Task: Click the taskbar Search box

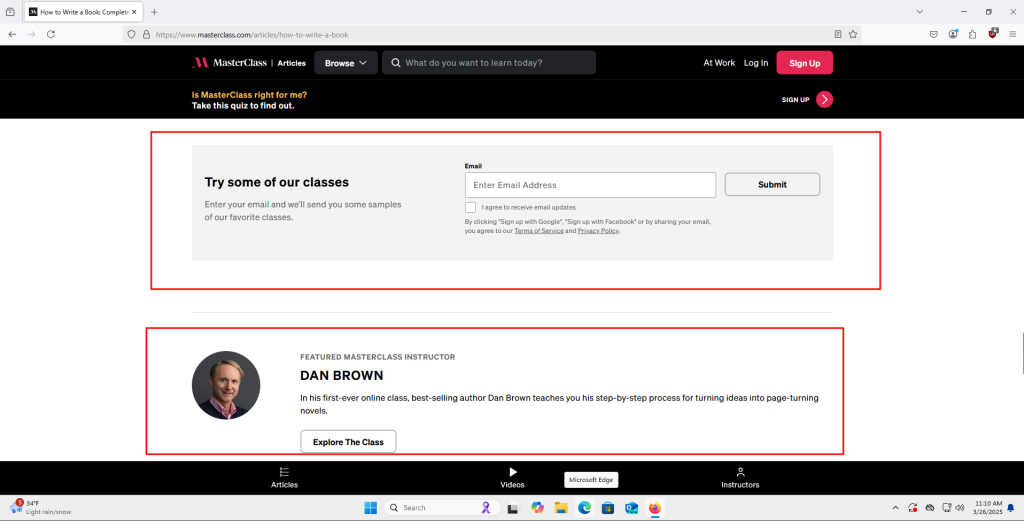Action: 442,507
